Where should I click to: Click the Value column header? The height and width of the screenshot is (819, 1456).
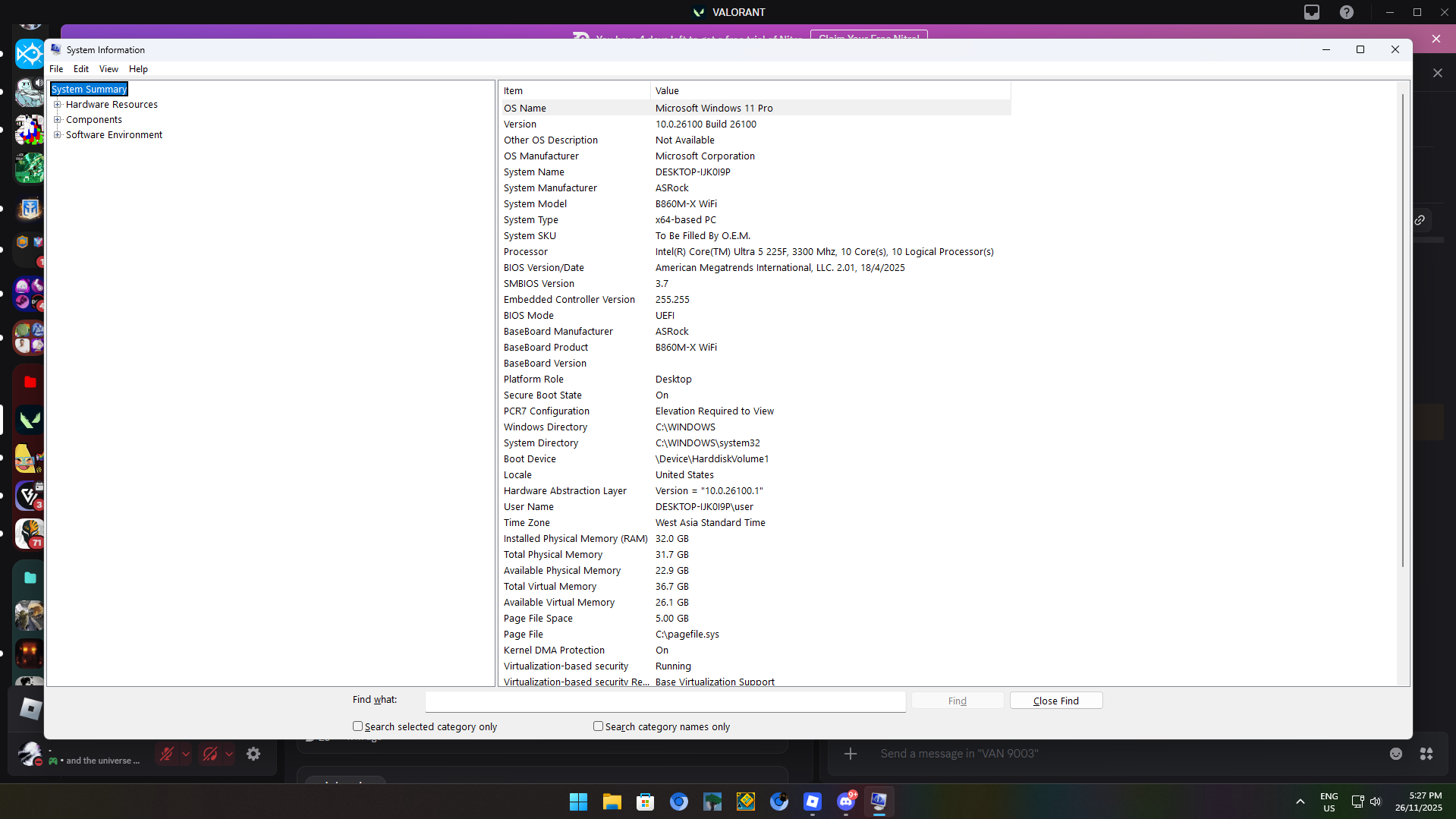pos(831,91)
